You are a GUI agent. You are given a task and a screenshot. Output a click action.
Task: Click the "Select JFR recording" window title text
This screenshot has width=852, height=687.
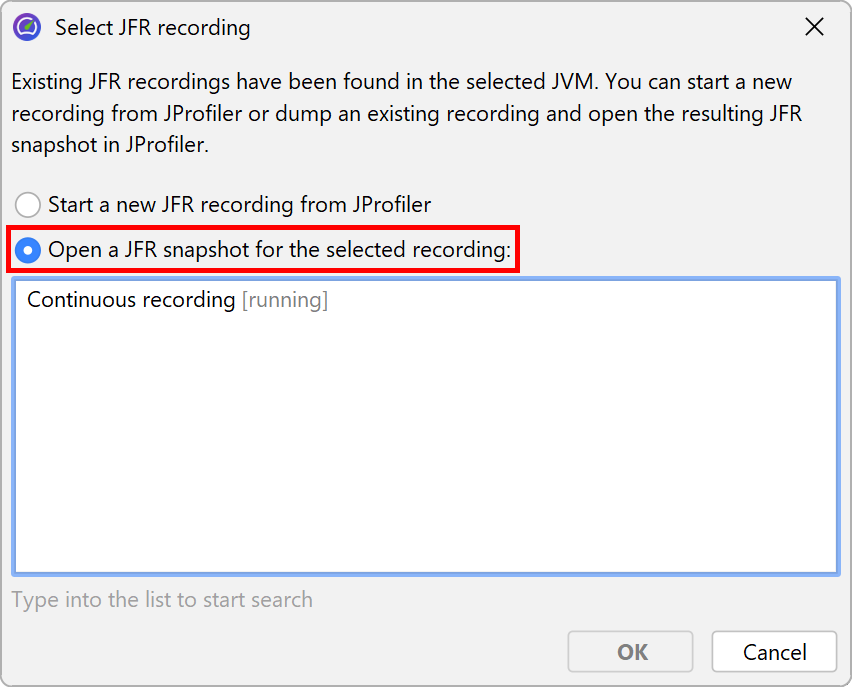(x=152, y=27)
